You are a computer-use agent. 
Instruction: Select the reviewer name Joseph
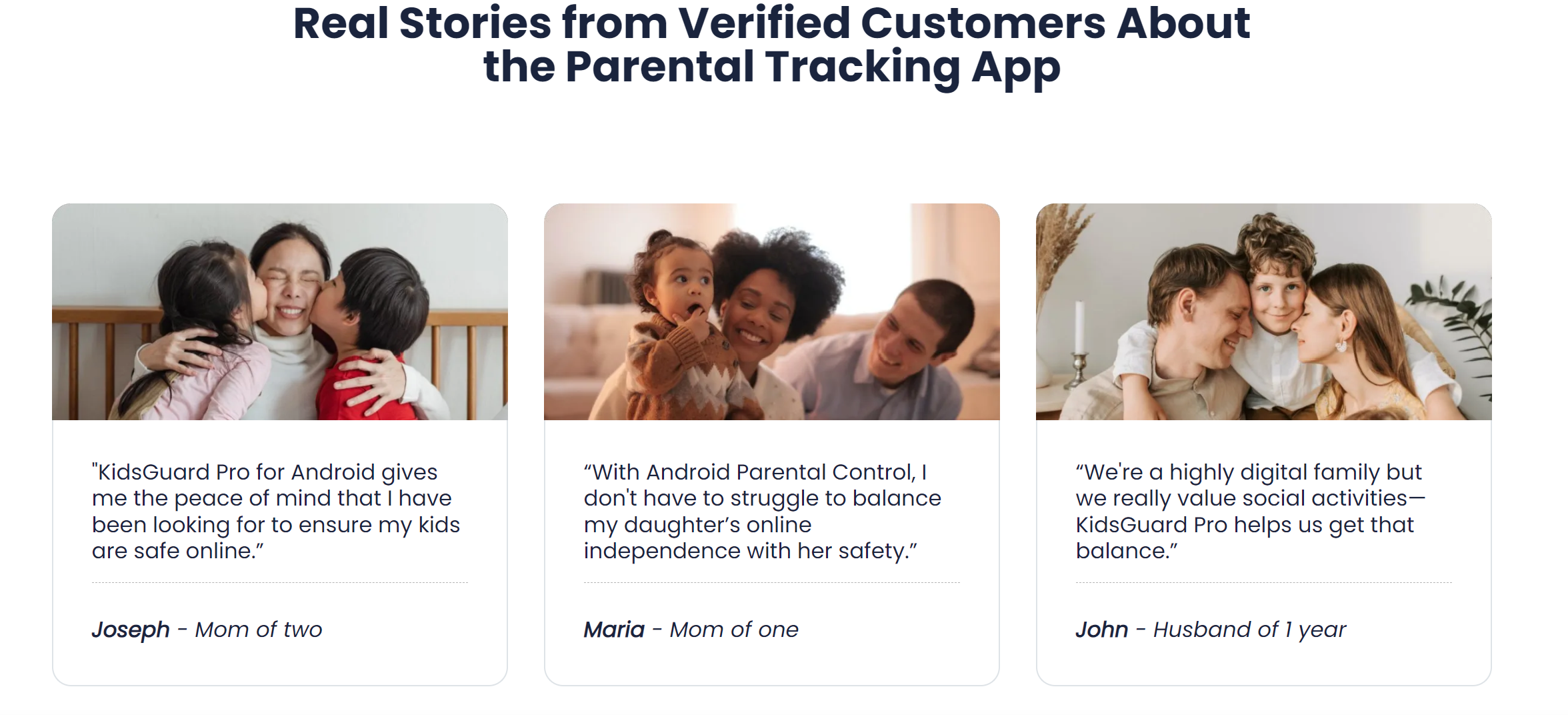click(x=131, y=630)
